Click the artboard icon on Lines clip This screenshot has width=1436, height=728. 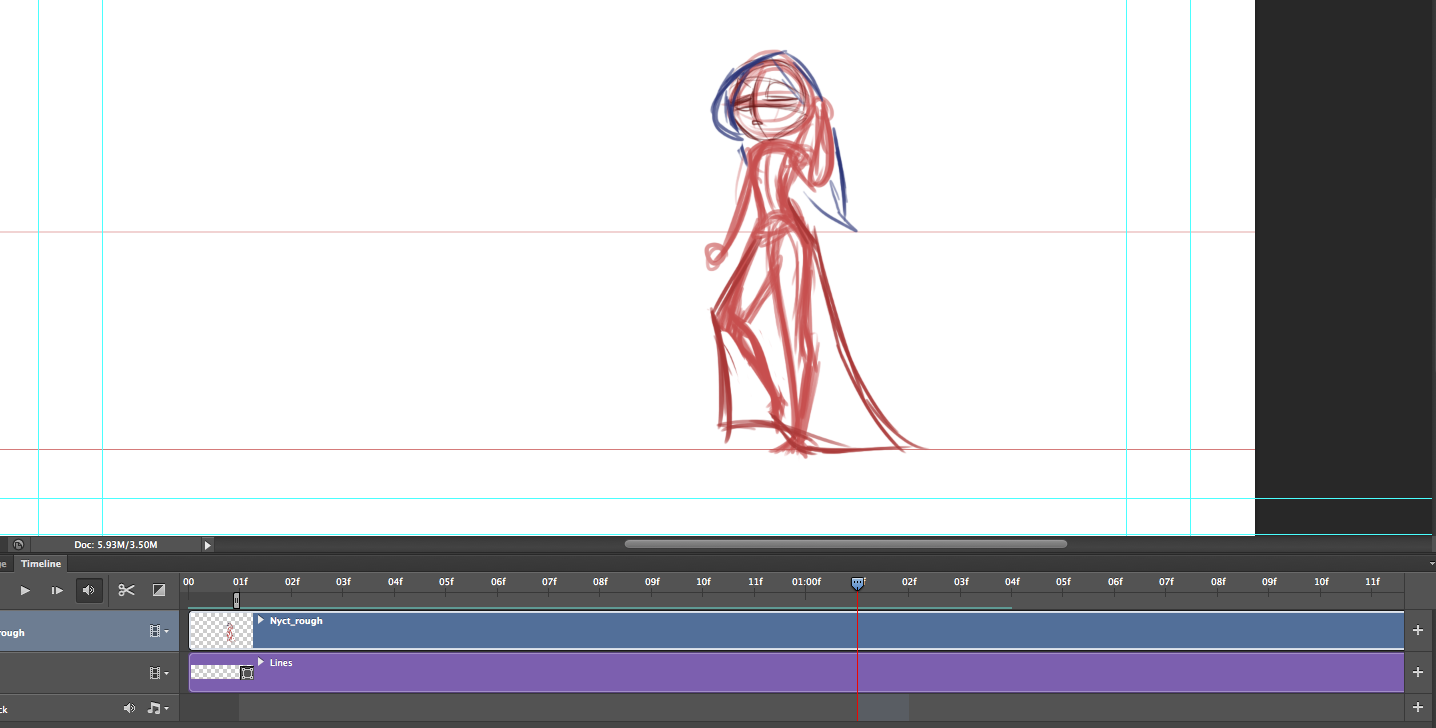click(247, 673)
